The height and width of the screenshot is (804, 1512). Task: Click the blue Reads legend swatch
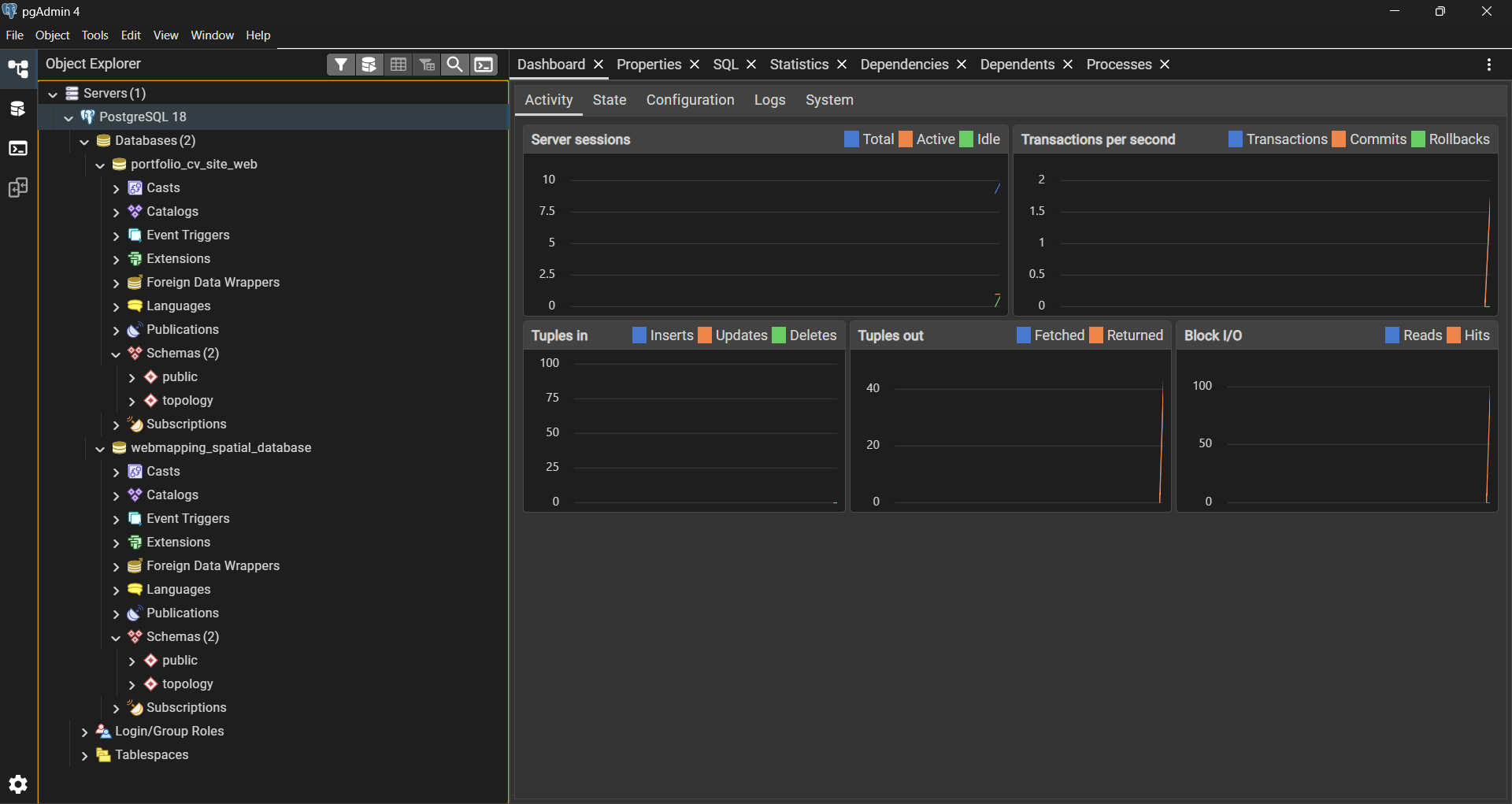coord(1392,335)
